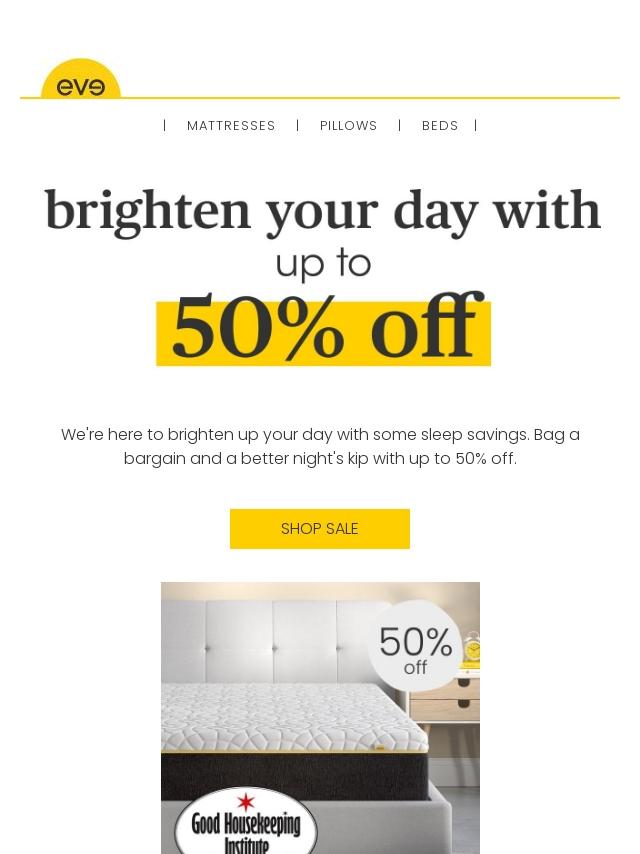Click the Good Housekeeping Institute badge
This screenshot has width=640, height=854.
(246, 821)
